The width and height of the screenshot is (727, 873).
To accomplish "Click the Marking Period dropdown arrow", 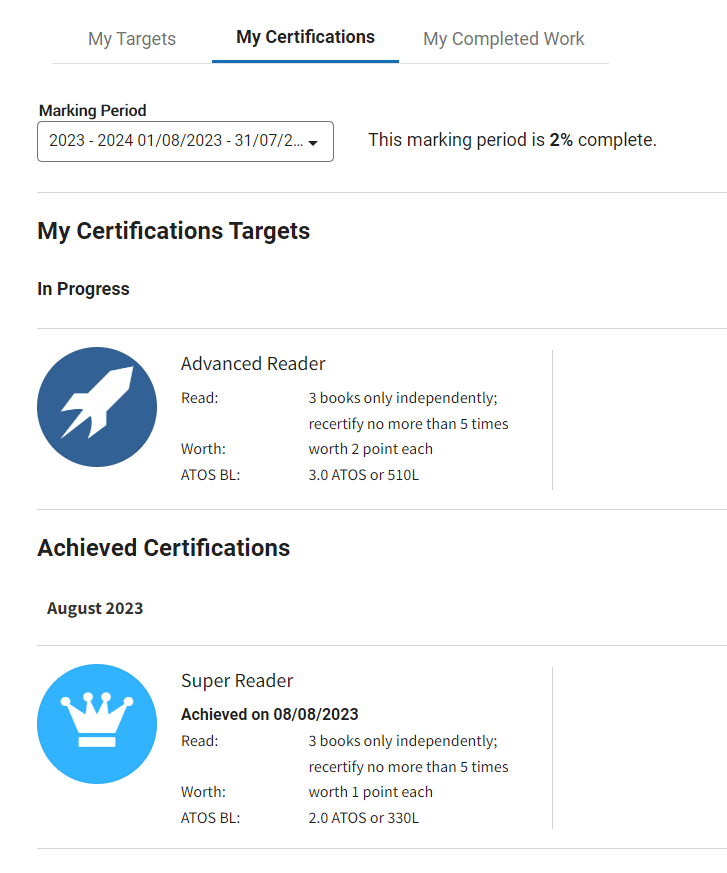I will 313,143.
